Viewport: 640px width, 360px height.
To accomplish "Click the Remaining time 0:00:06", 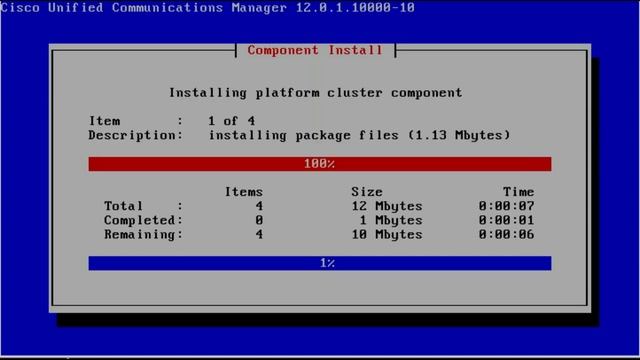I will 506,234.
